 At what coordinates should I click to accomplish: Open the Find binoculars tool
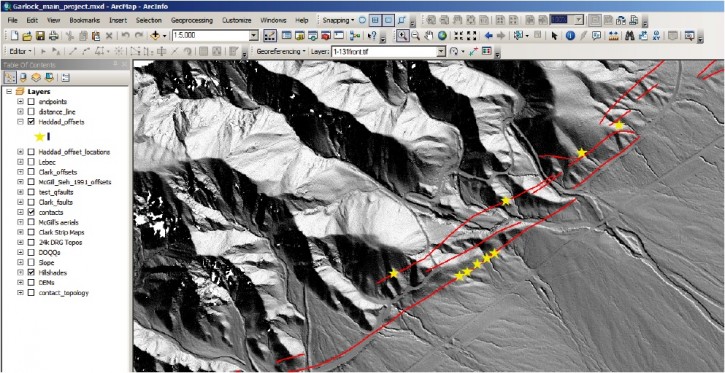click(x=629, y=36)
